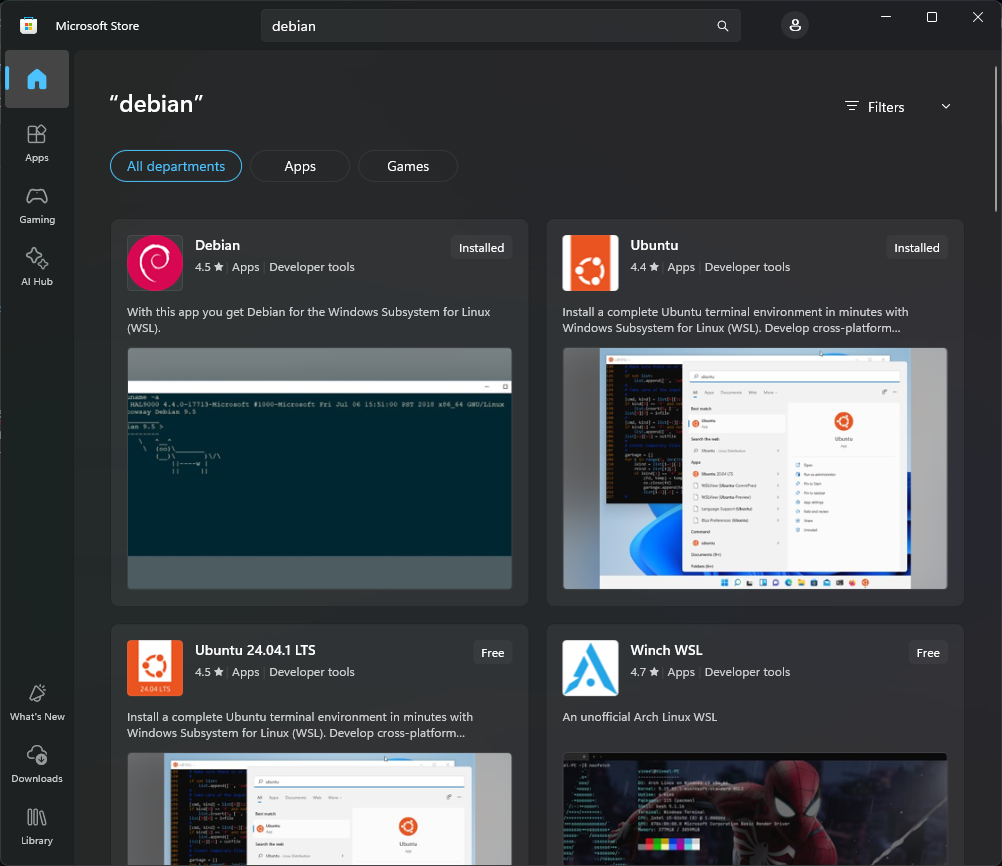Click the Debian swirl app icon
This screenshot has width=1002, height=866.
click(155, 263)
